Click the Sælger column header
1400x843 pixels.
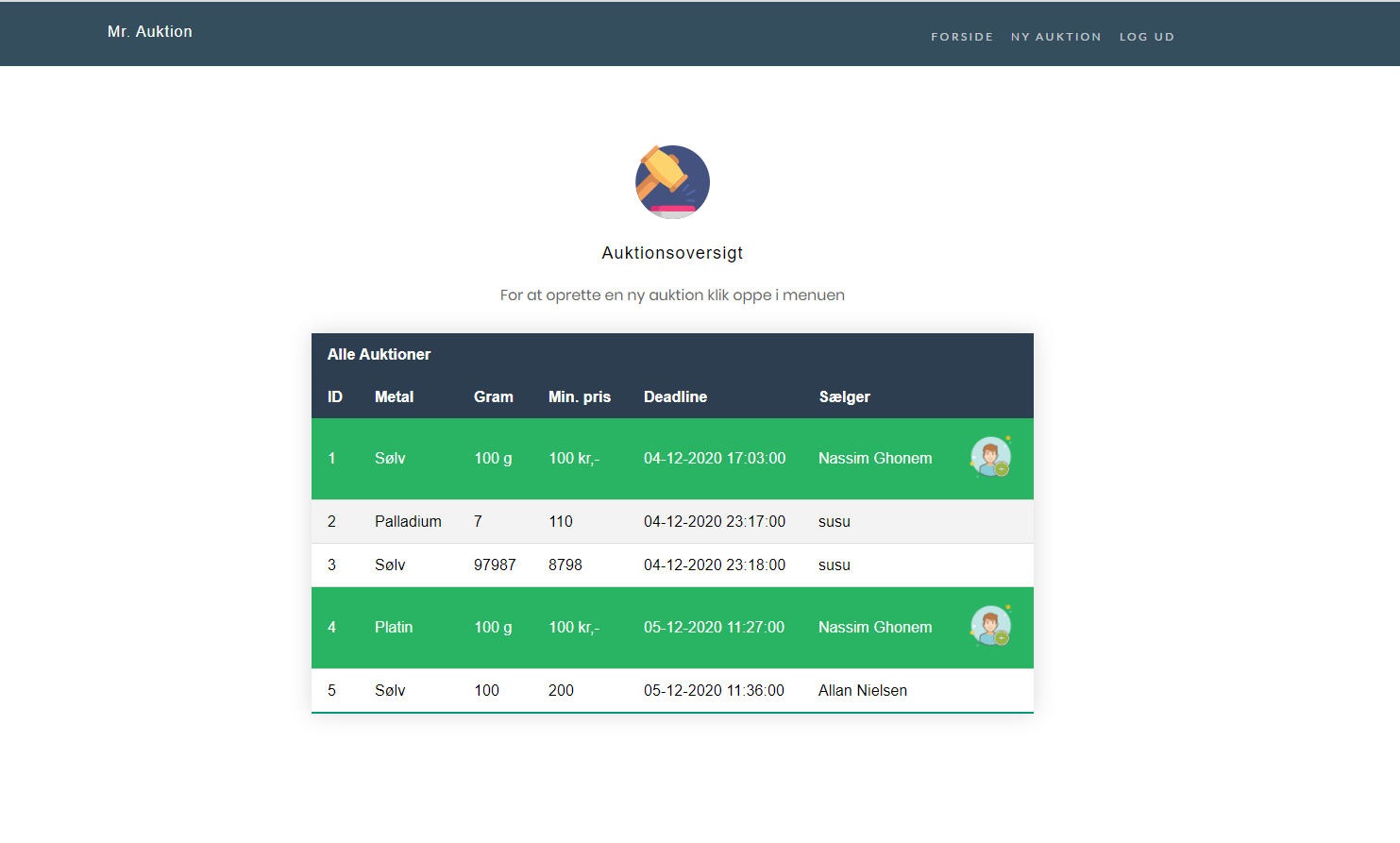(844, 396)
